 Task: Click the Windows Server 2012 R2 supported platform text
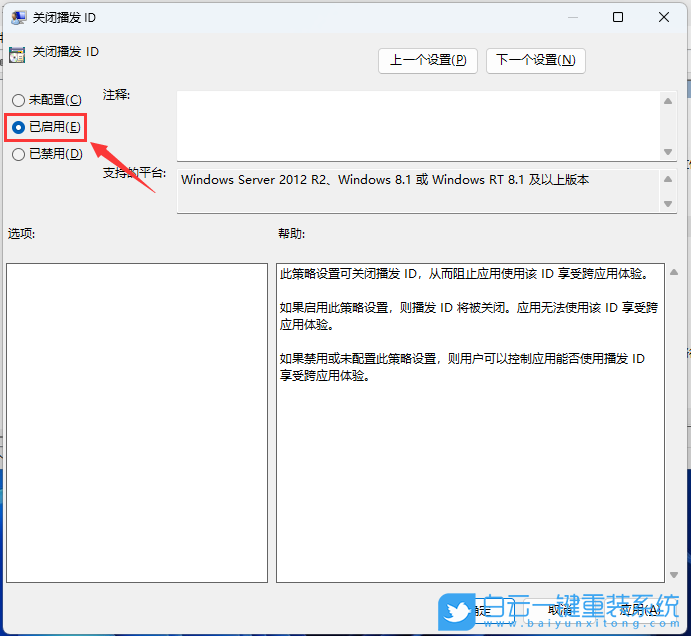click(x=385, y=180)
